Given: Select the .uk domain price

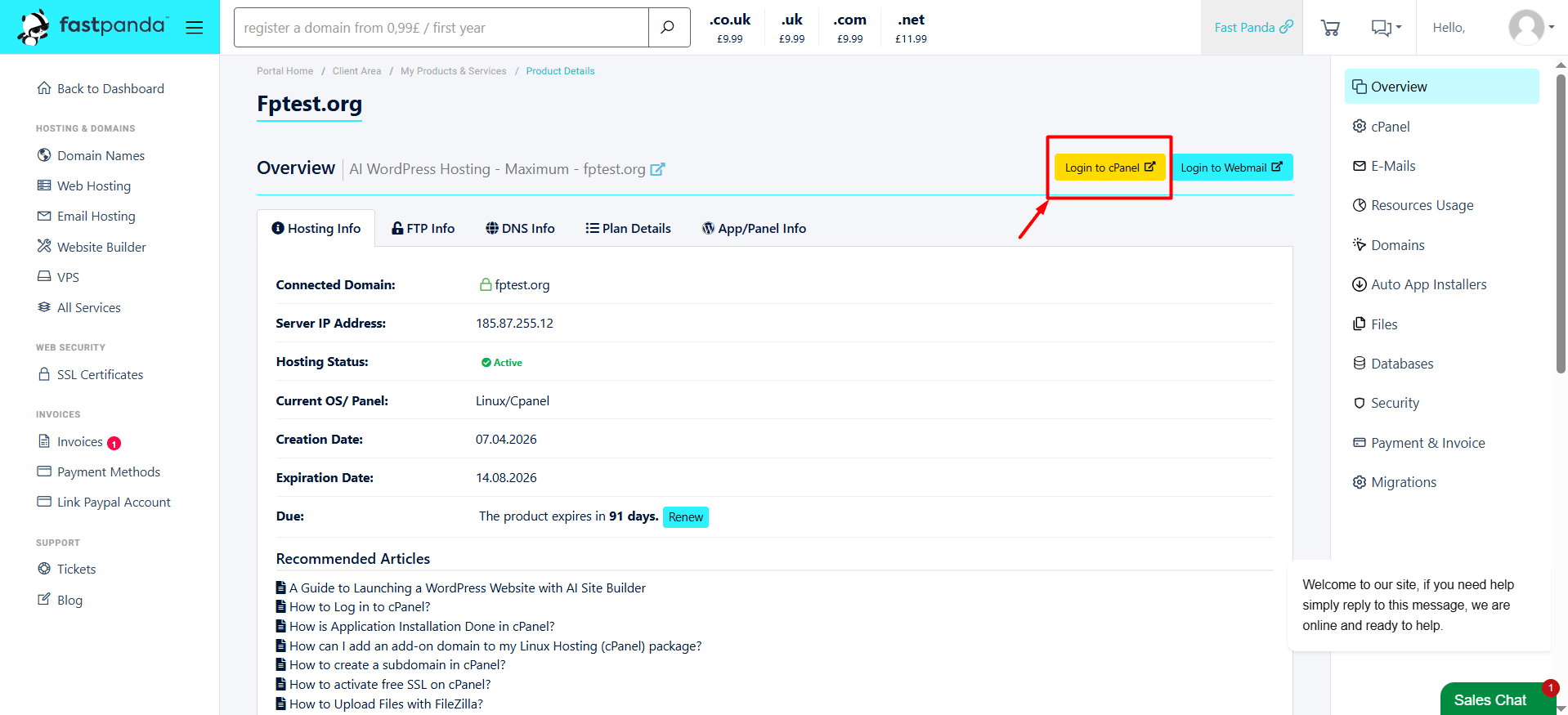Looking at the screenshot, I should [791, 28].
